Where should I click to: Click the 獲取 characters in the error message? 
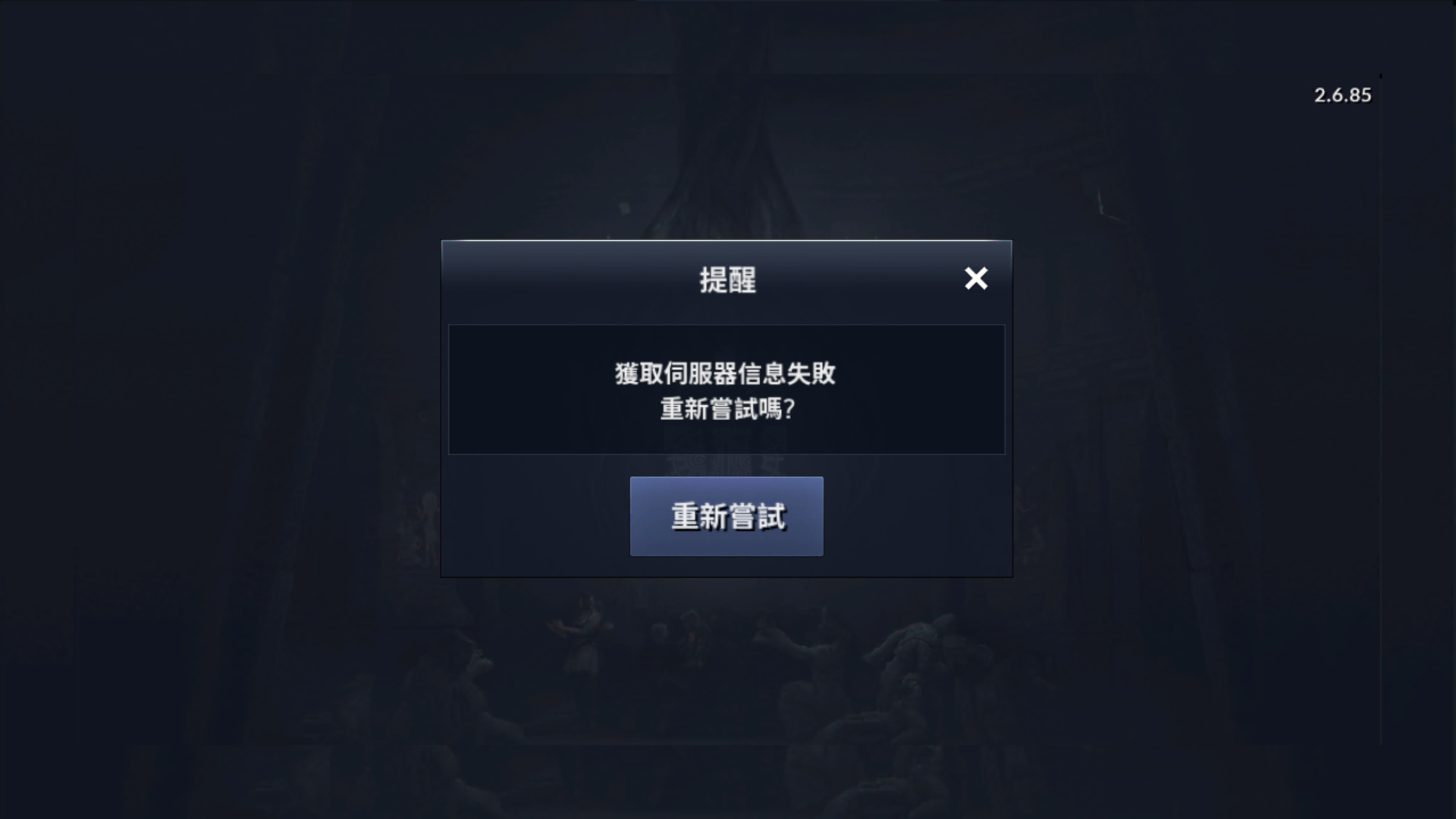click(x=639, y=373)
